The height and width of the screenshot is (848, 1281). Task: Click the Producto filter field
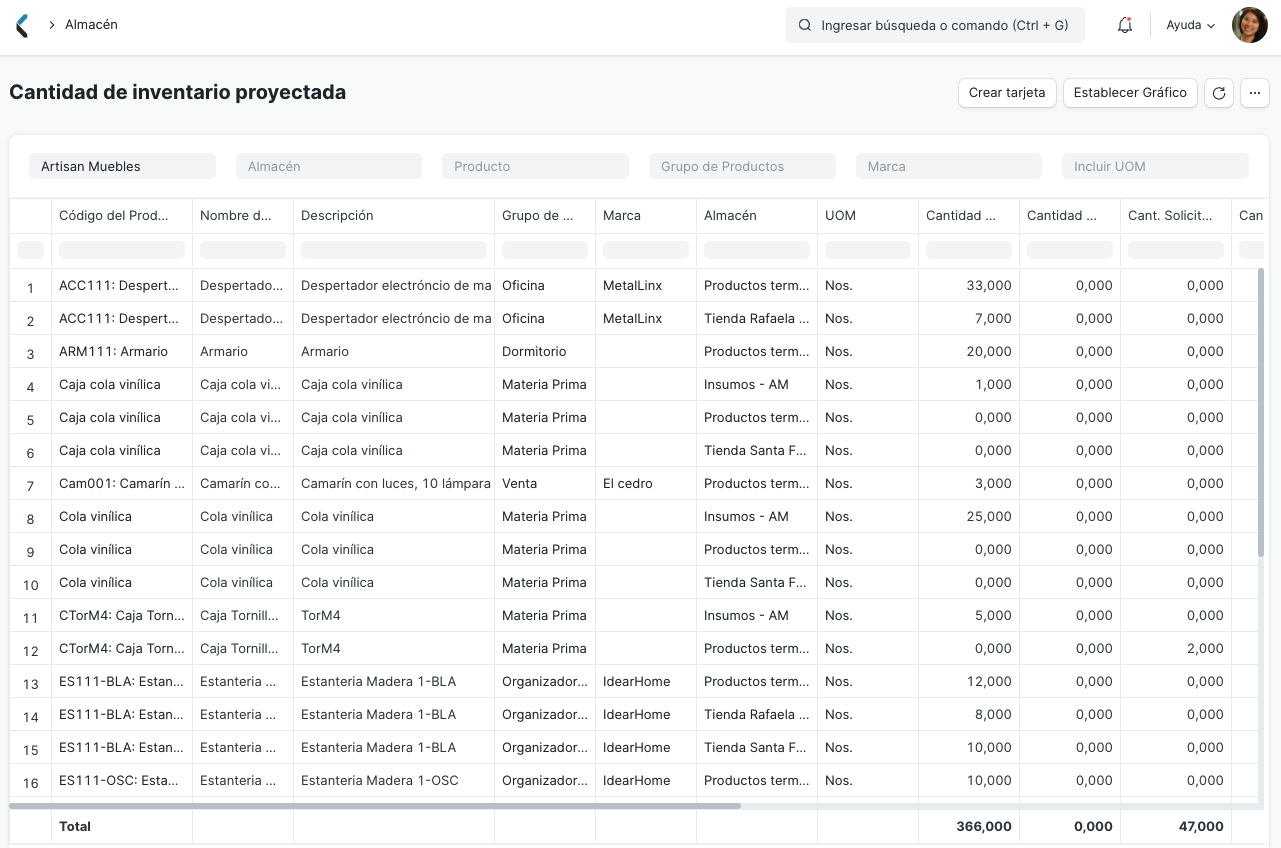pos(535,166)
